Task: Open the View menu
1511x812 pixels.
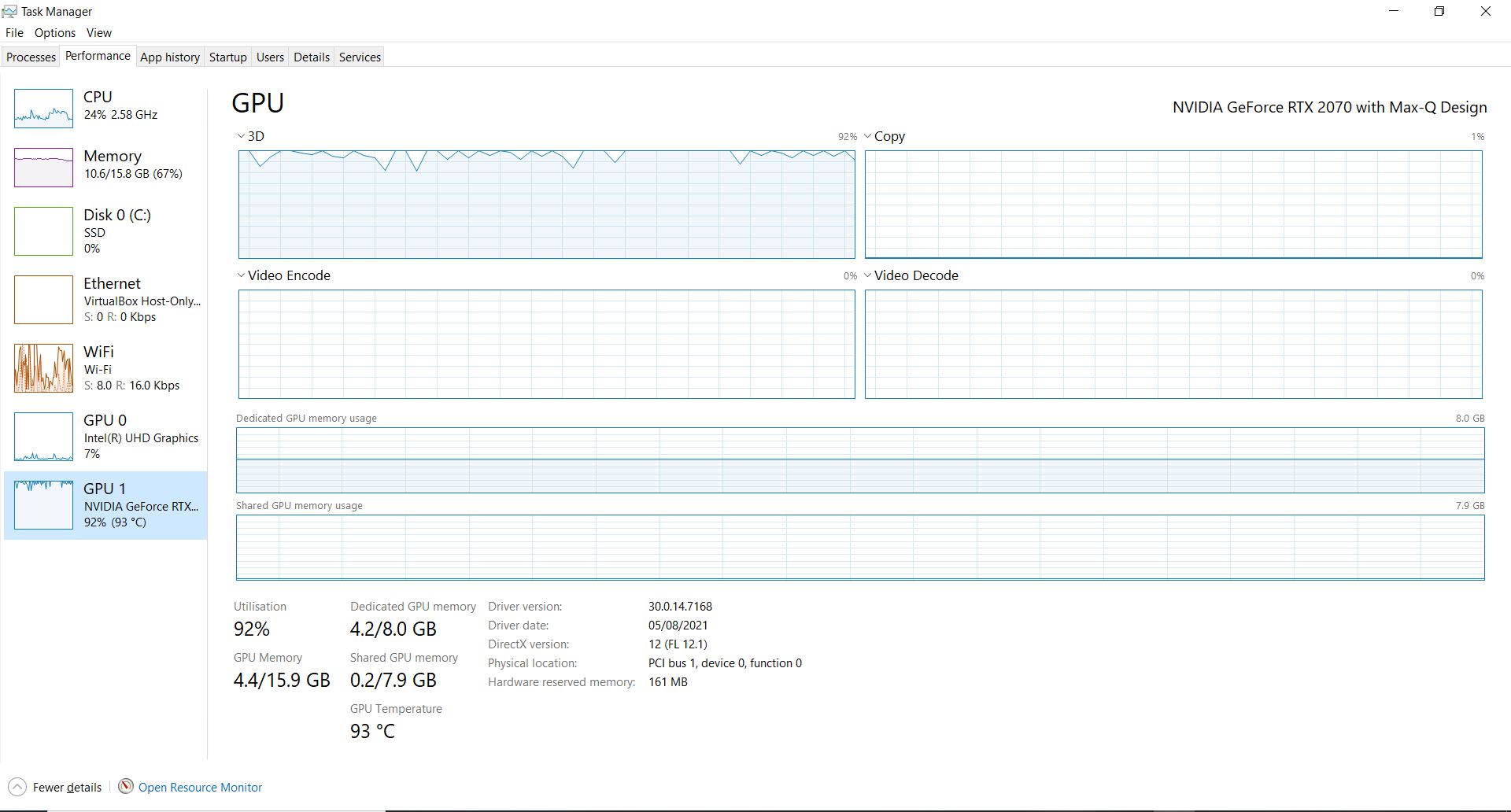Action: 98,32
